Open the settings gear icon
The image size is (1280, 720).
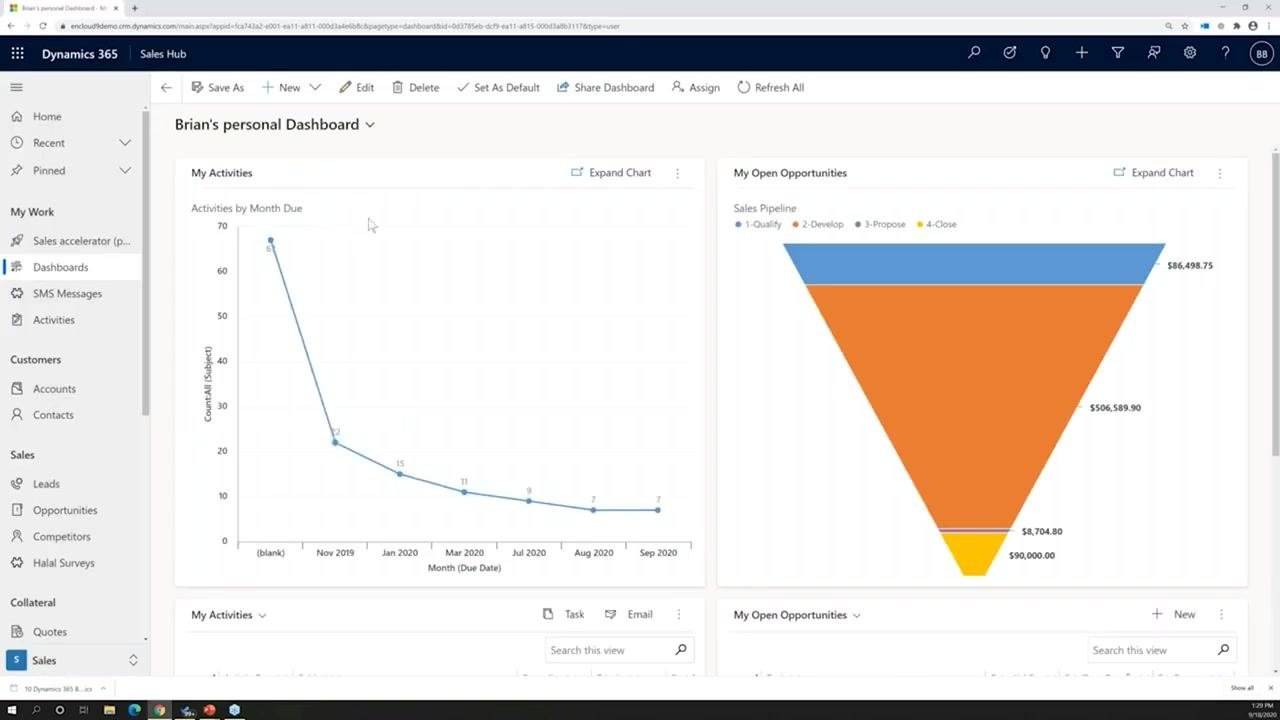click(x=1190, y=53)
